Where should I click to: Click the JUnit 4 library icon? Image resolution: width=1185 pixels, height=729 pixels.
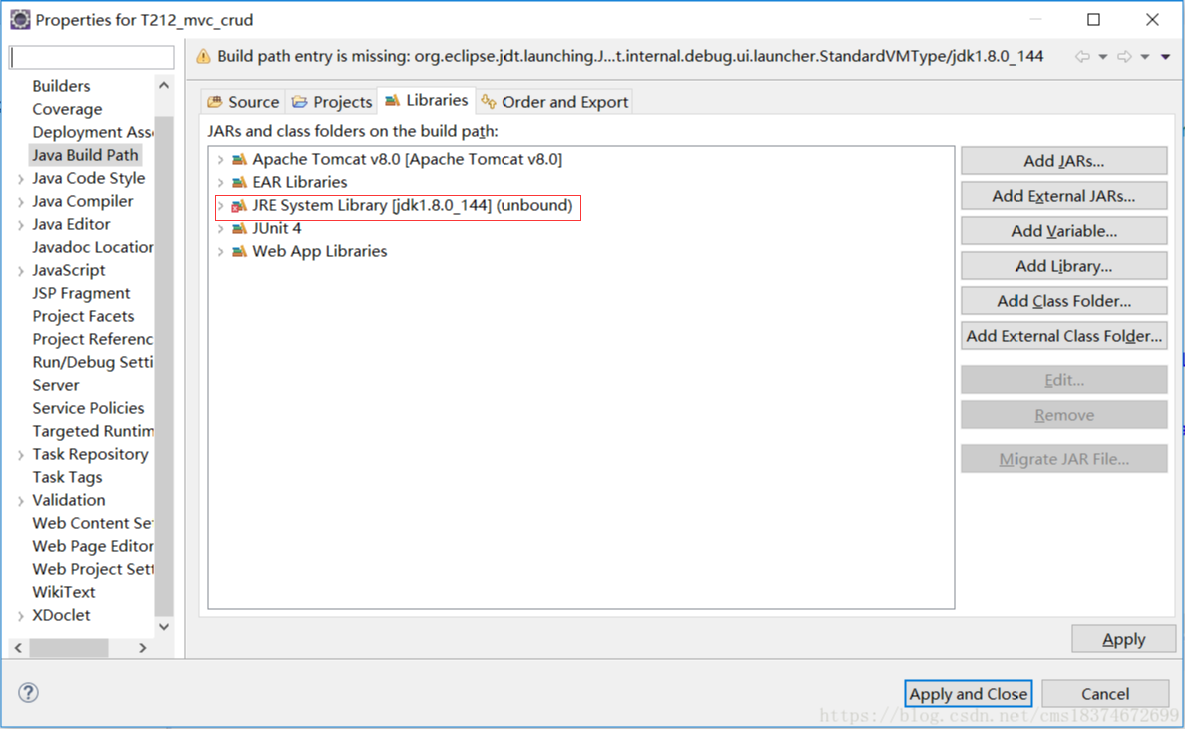point(239,228)
